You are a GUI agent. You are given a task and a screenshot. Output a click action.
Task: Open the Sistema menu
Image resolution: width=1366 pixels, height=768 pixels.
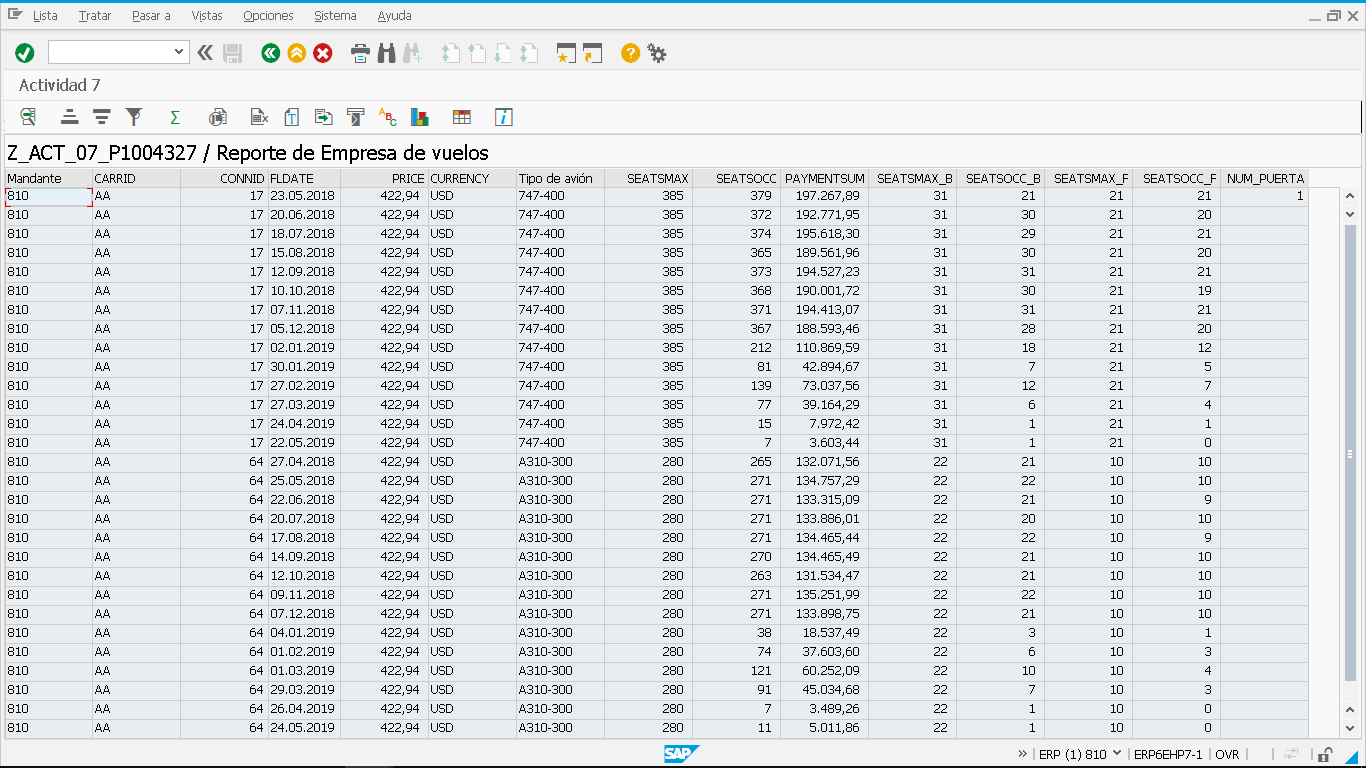tap(335, 16)
